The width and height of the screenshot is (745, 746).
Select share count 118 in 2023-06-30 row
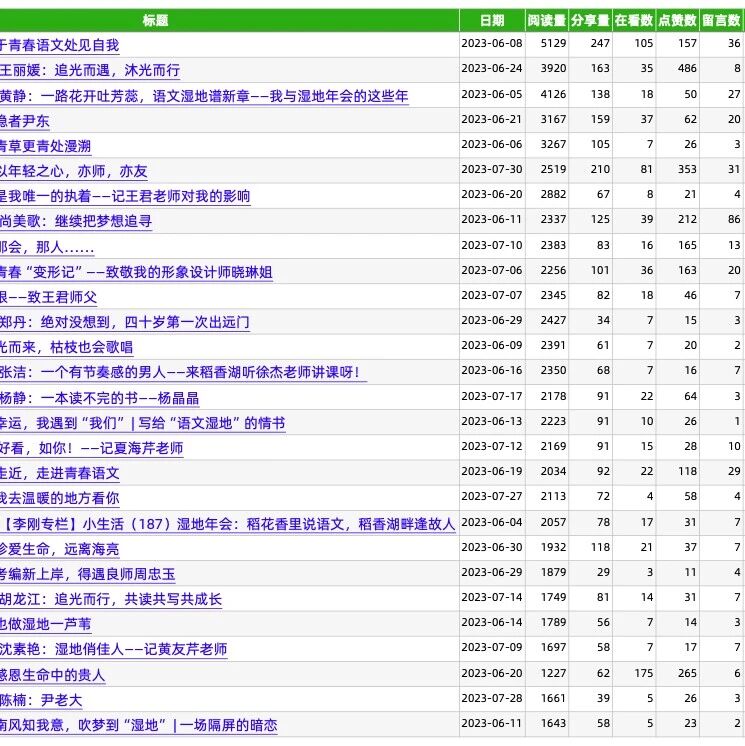(600, 547)
